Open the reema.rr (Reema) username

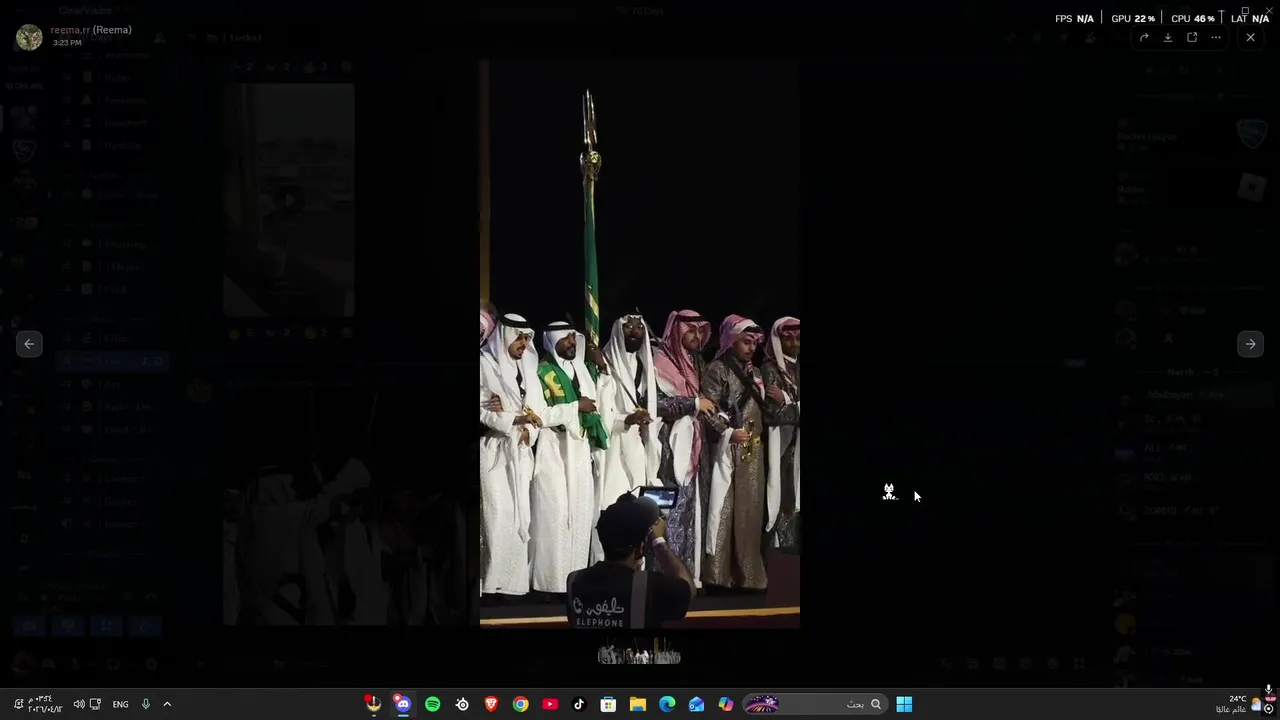[x=91, y=30]
